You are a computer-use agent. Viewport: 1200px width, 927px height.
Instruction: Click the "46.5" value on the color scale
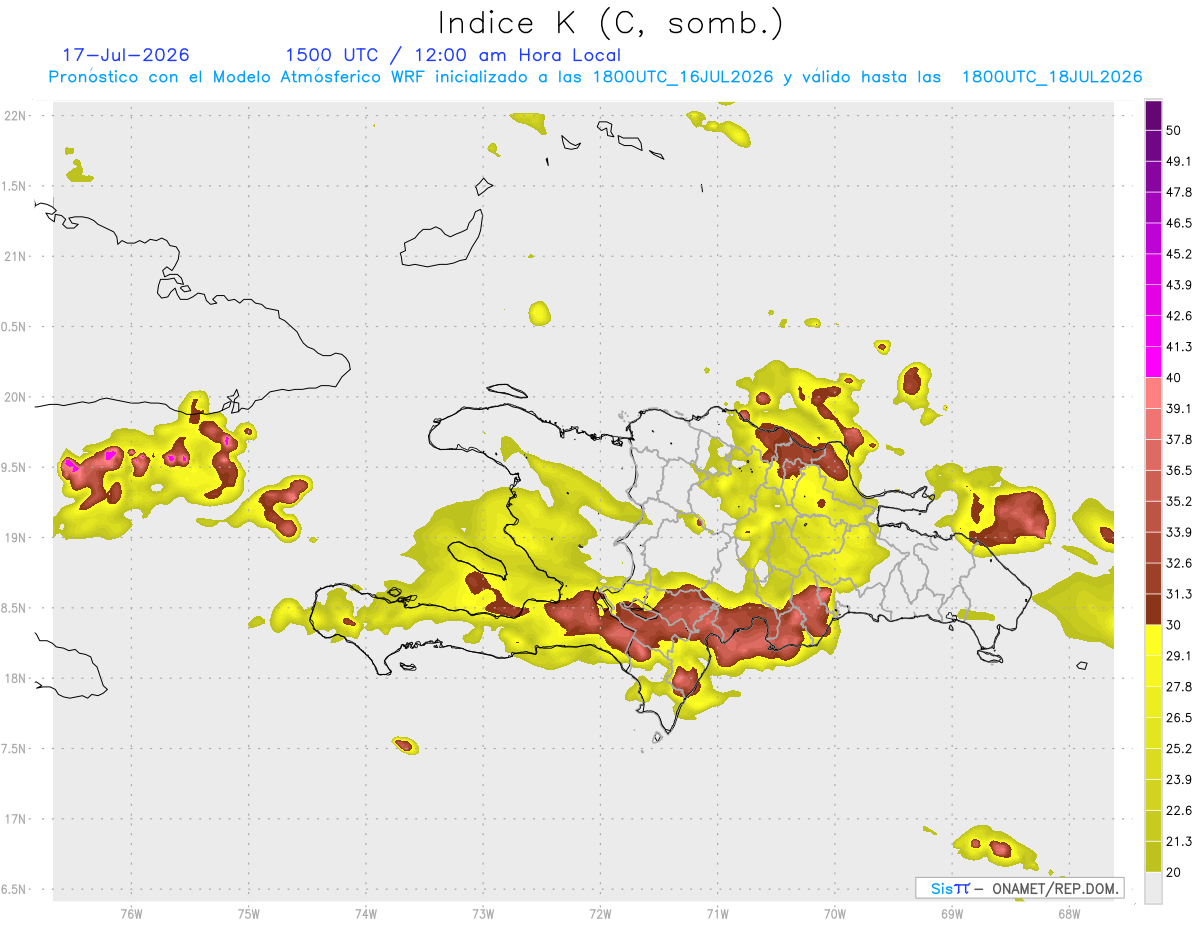point(1179,223)
